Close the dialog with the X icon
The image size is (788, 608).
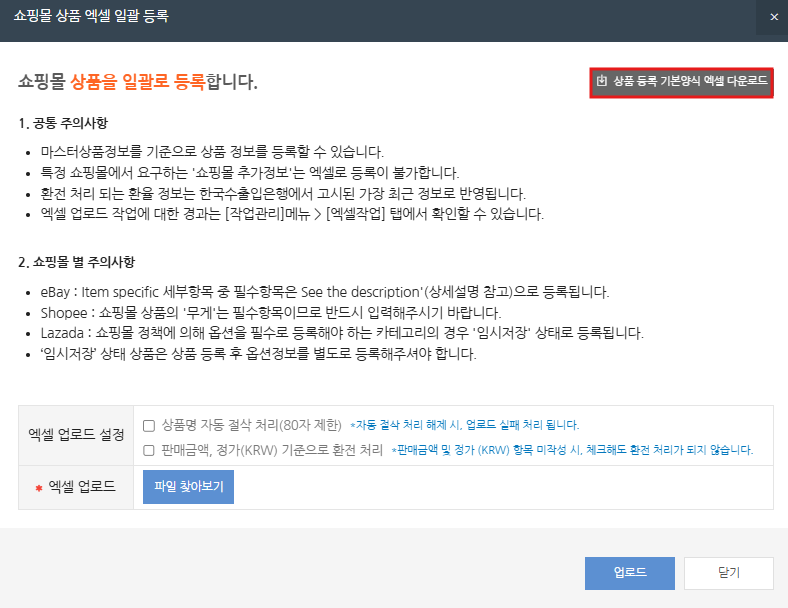(x=773, y=17)
